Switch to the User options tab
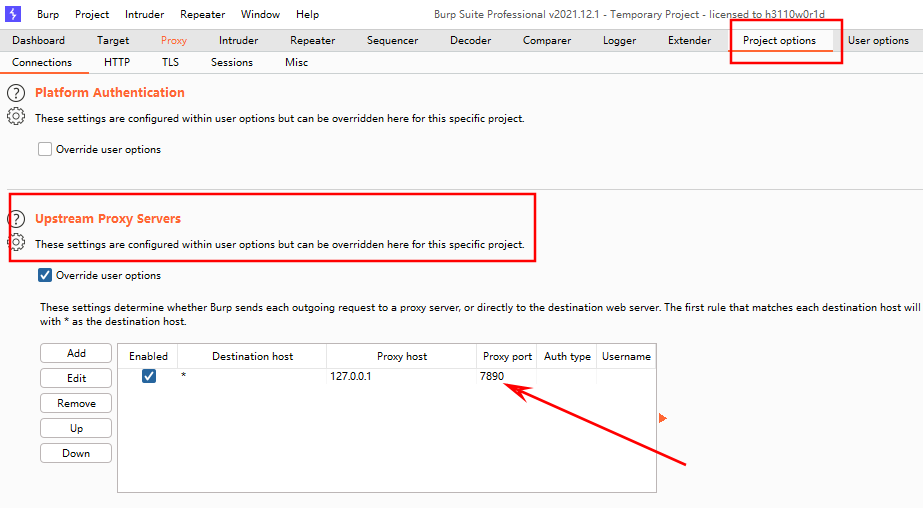 click(x=878, y=40)
